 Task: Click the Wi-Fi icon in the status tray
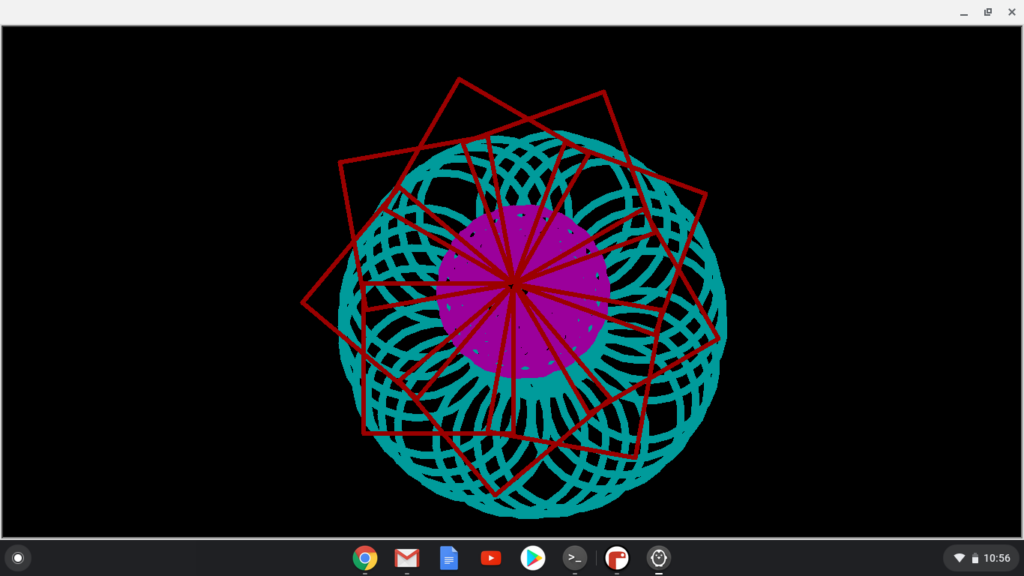(959, 558)
